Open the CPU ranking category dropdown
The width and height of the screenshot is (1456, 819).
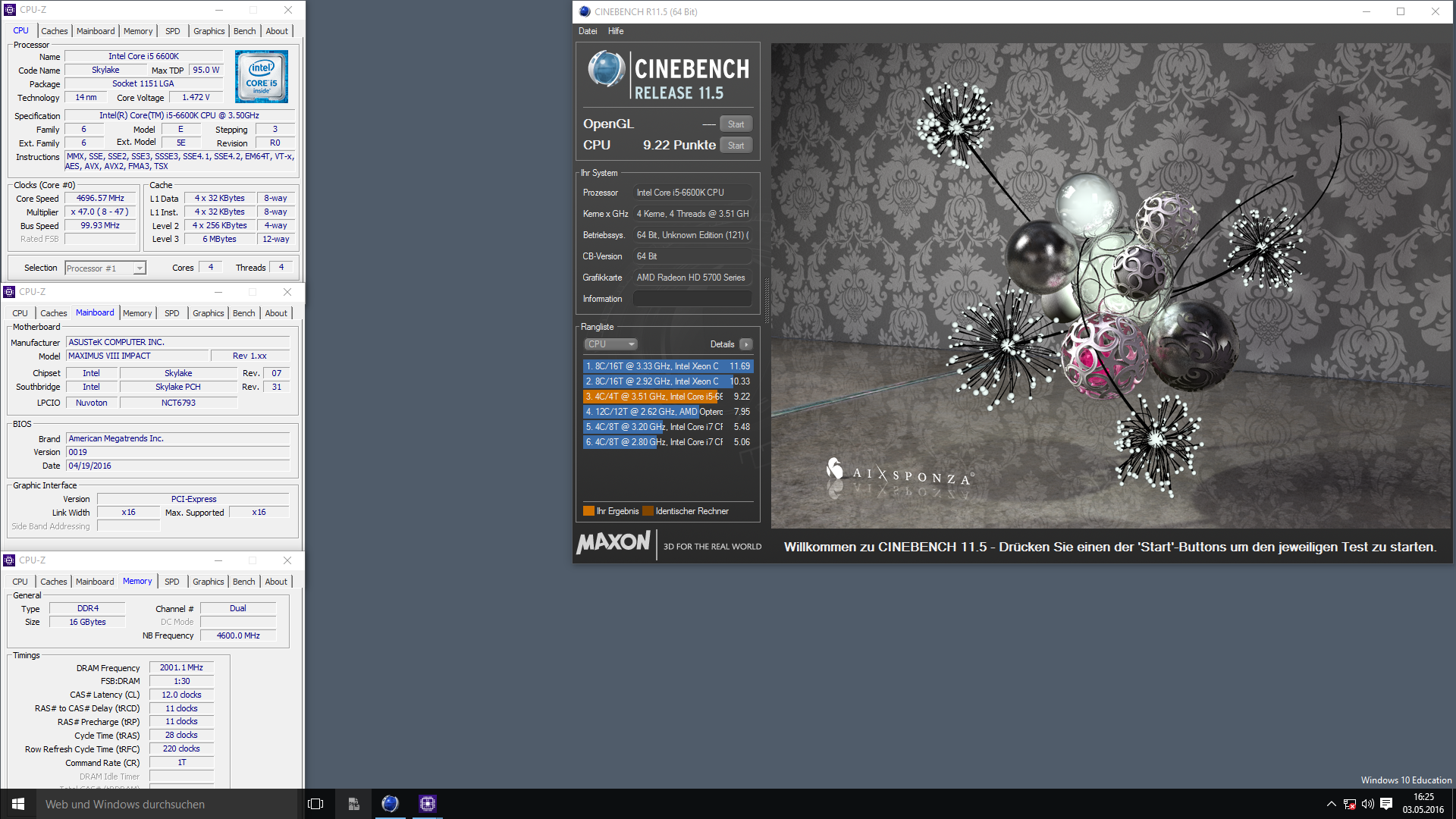(610, 344)
